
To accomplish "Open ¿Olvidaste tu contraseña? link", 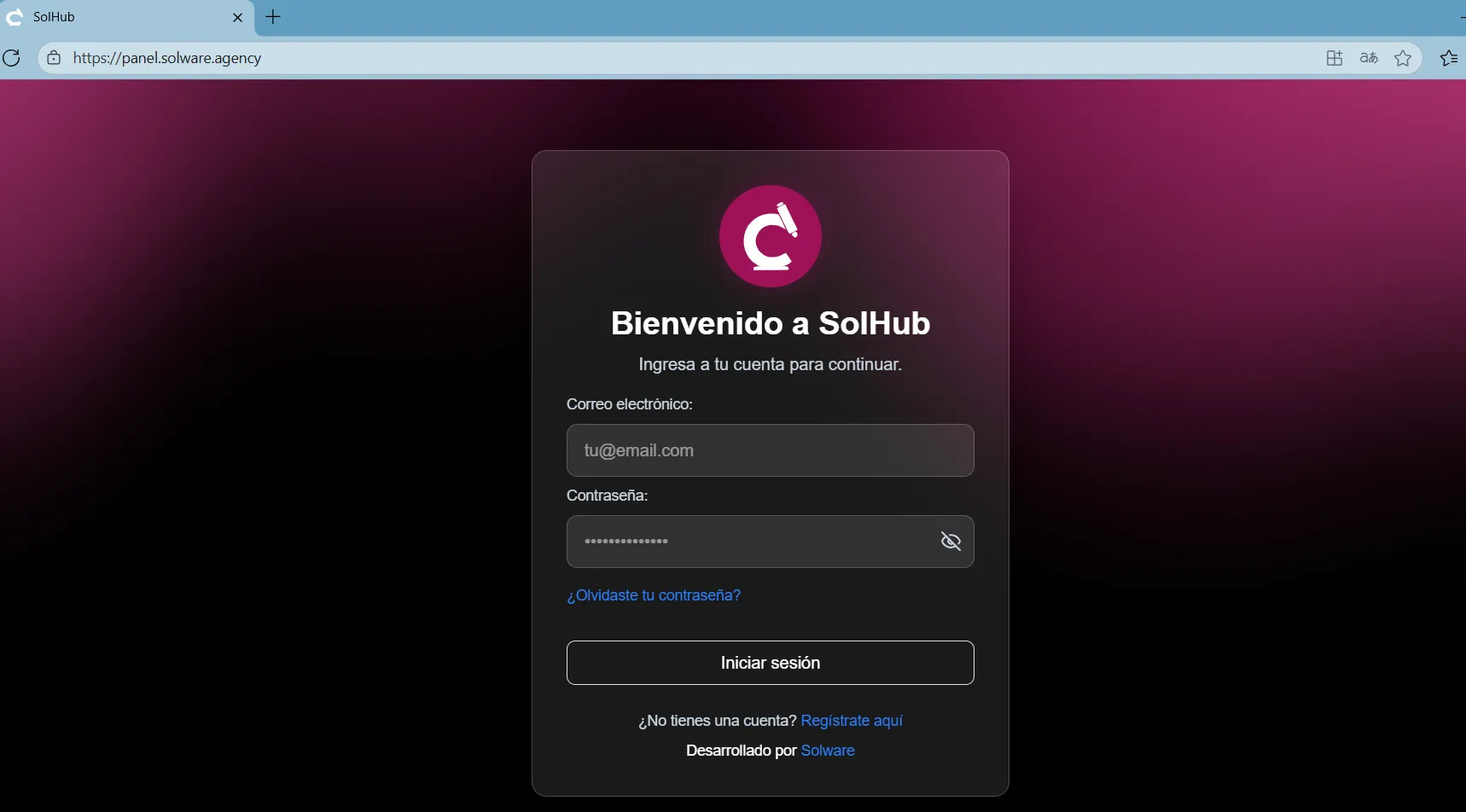I will [654, 594].
